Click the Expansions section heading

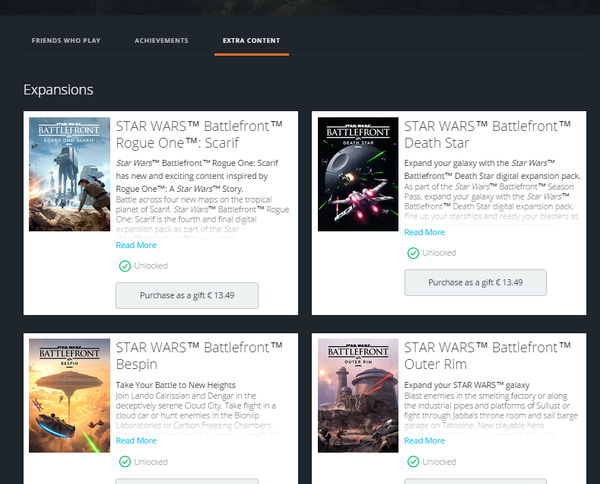point(58,90)
